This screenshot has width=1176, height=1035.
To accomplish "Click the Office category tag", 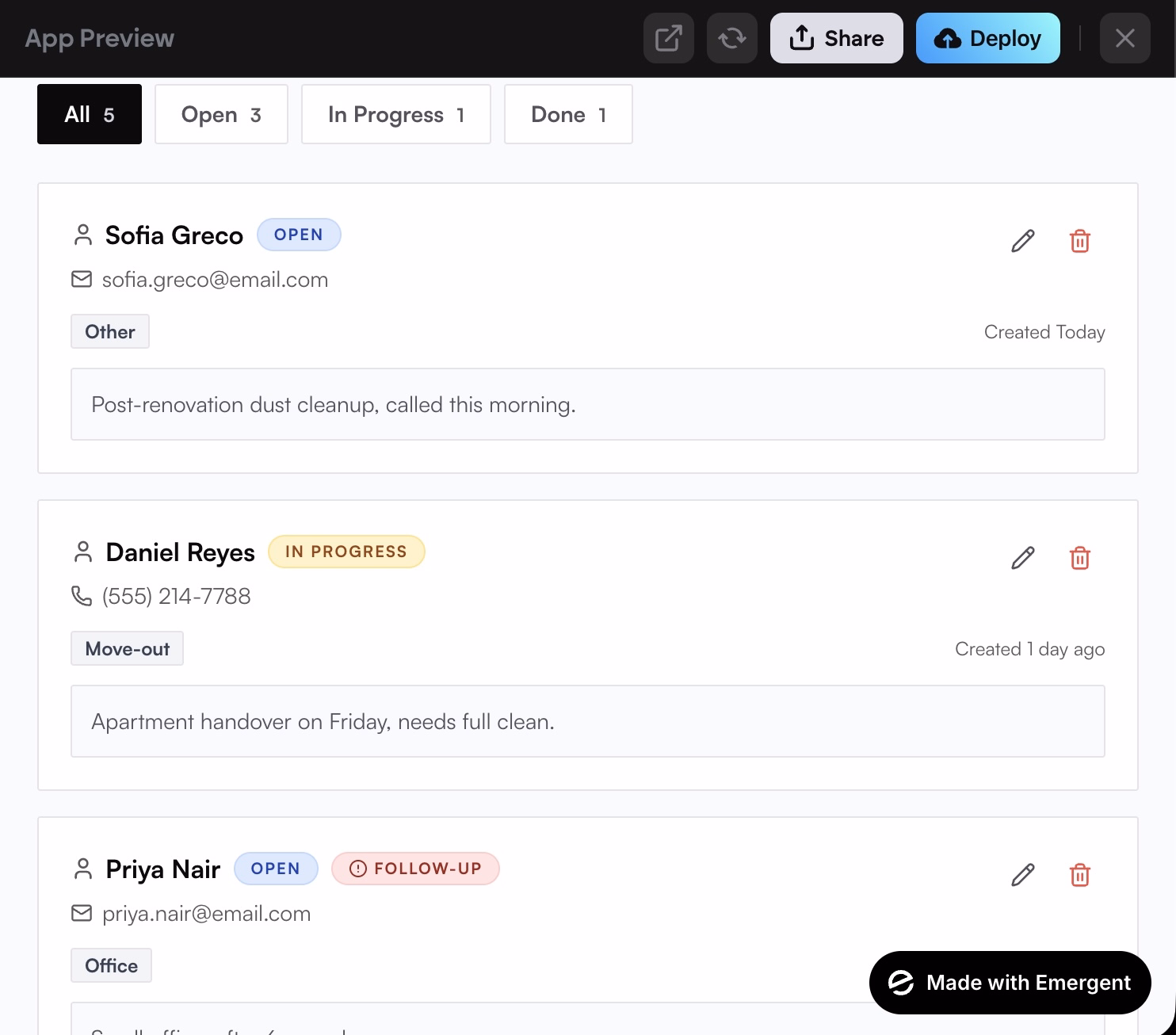I will point(111,965).
